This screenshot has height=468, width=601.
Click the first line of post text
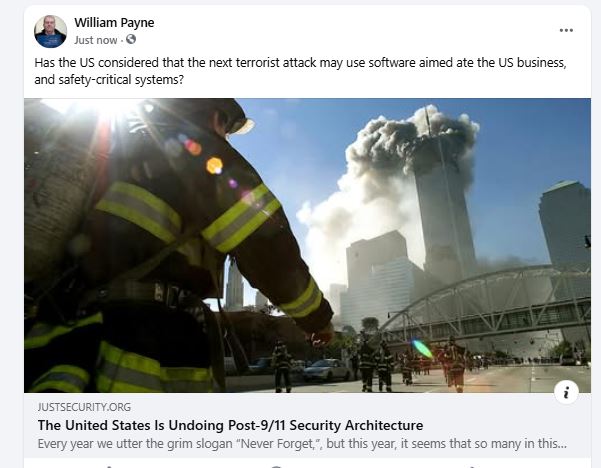300,62
